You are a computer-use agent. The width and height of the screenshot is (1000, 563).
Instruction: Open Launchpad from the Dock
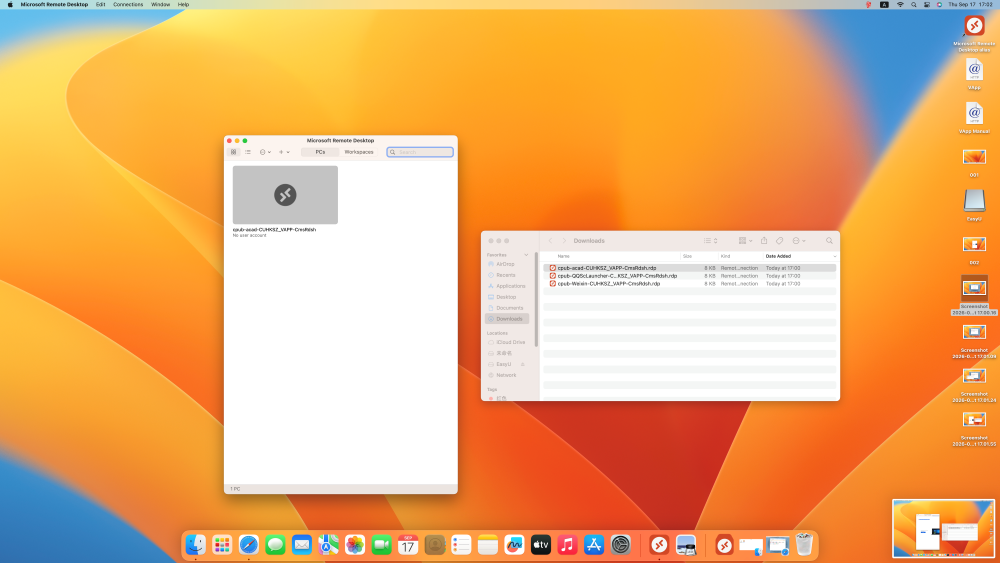coord(222,545)
